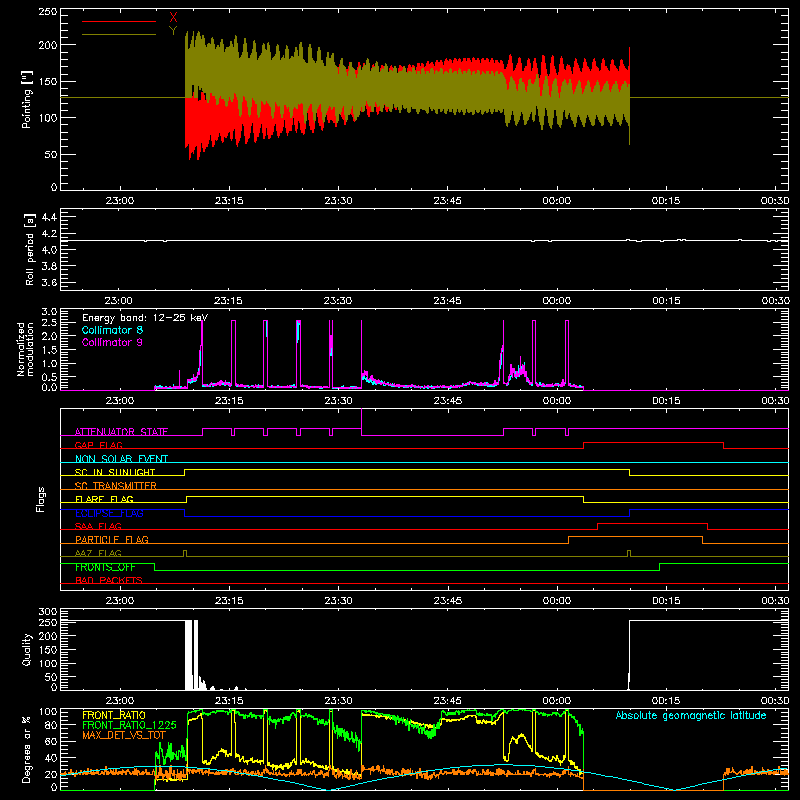Click 23:45 time label under modulation plot
800x800 pixels.
tap(447, 401)
